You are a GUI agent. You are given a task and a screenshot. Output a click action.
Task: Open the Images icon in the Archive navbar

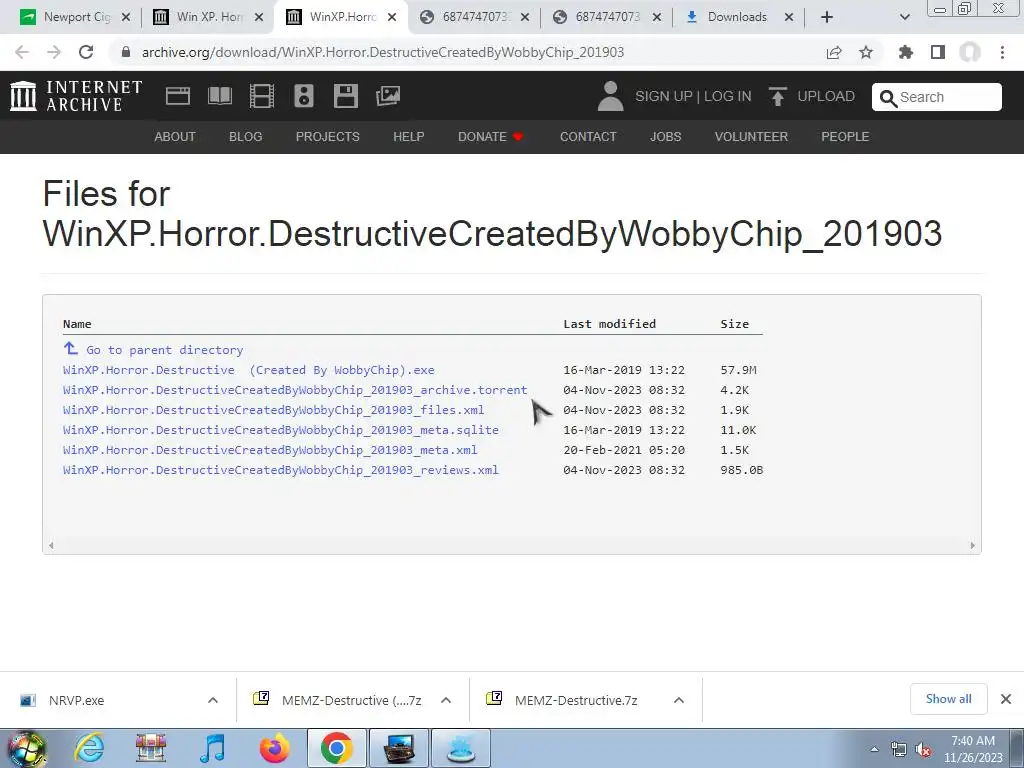[x=388, y=96]
